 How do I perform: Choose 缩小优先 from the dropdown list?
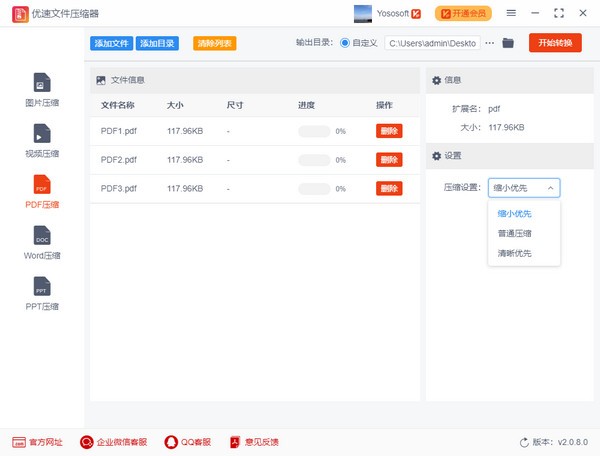tap(514, 212)
